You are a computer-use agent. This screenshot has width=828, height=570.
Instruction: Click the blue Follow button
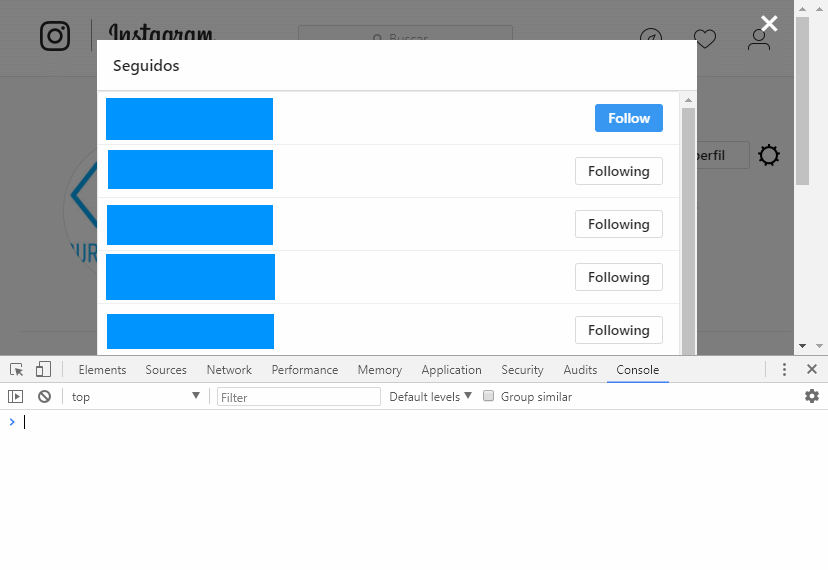coord(628,118)
